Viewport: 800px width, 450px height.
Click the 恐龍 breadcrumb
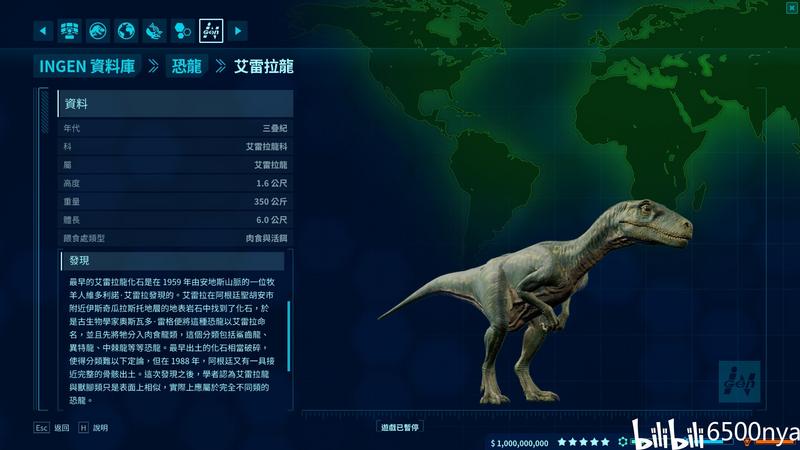coord(187,66)
